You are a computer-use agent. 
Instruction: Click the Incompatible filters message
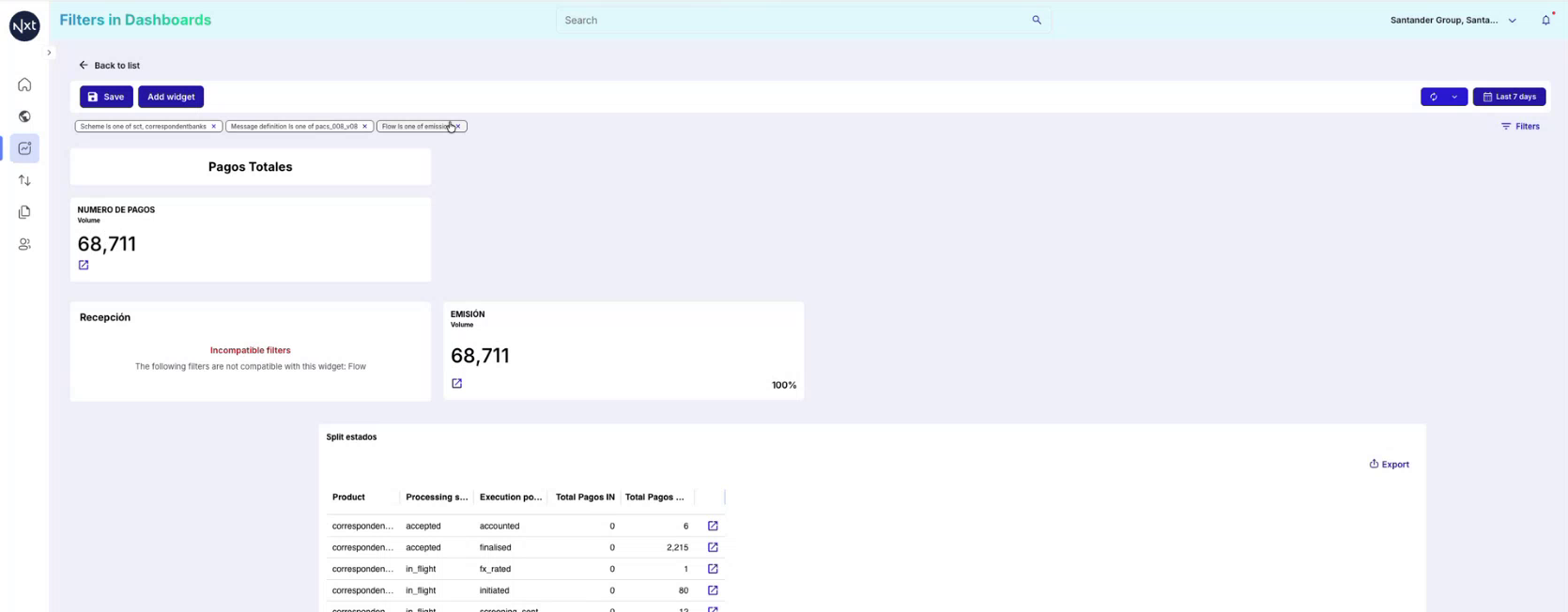coord(251,350)
